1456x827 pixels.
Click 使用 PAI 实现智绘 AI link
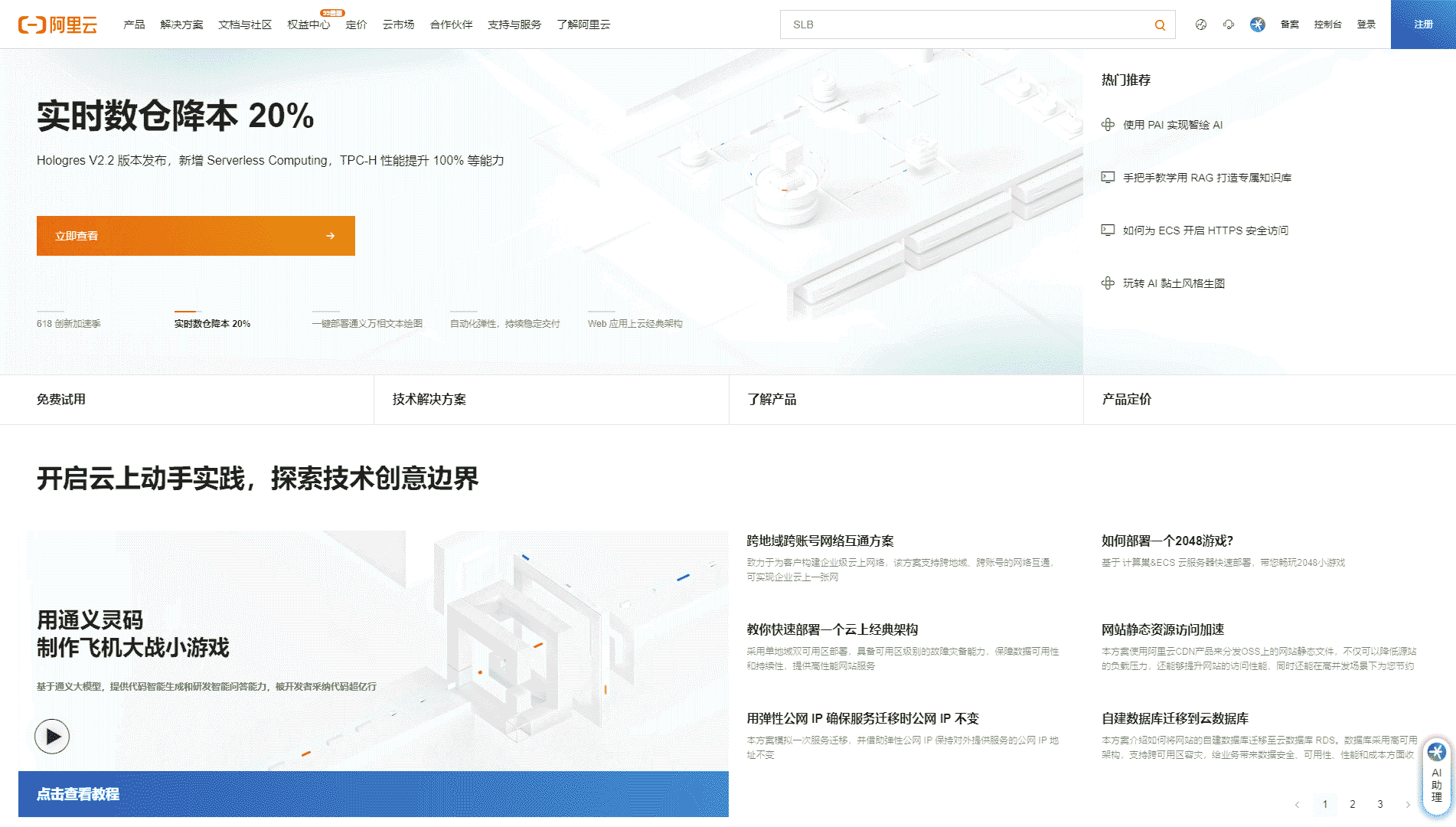1173,125
